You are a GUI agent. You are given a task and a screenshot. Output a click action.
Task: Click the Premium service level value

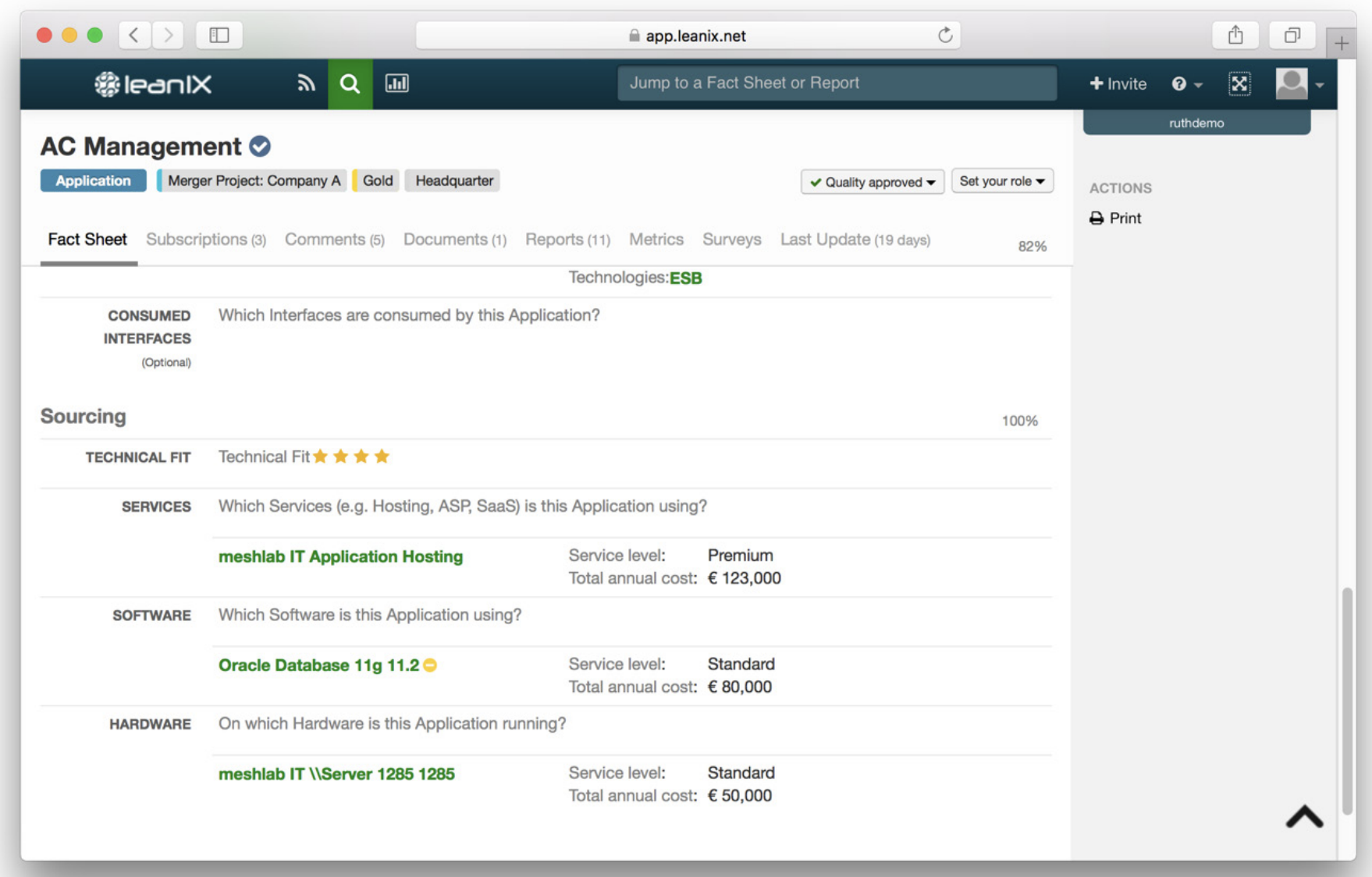[x=740, y=556]
